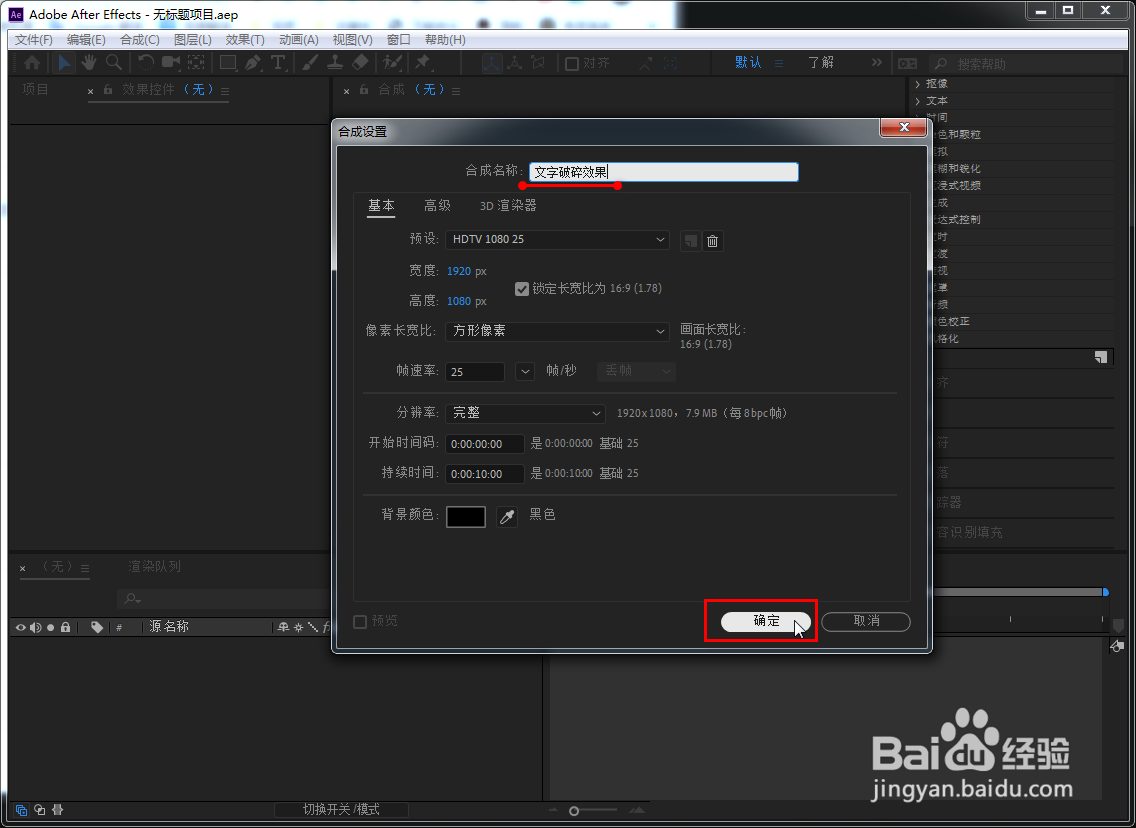Viewport: 1136px width, 828px height.
Task: Toggle the 切换开关/模式 control
Action: [x=341, y=810]
